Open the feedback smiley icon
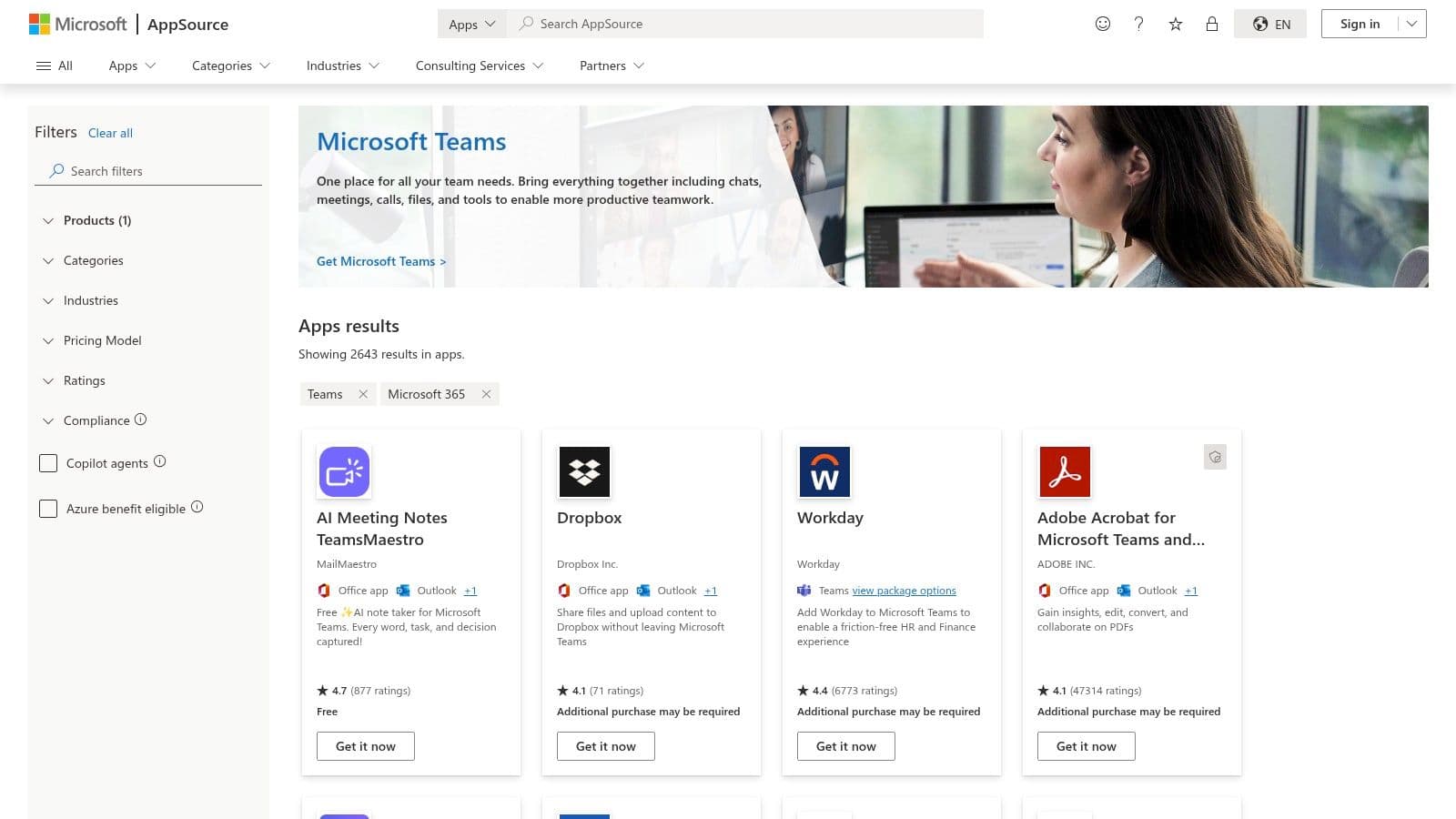 tap(1102, 24)
